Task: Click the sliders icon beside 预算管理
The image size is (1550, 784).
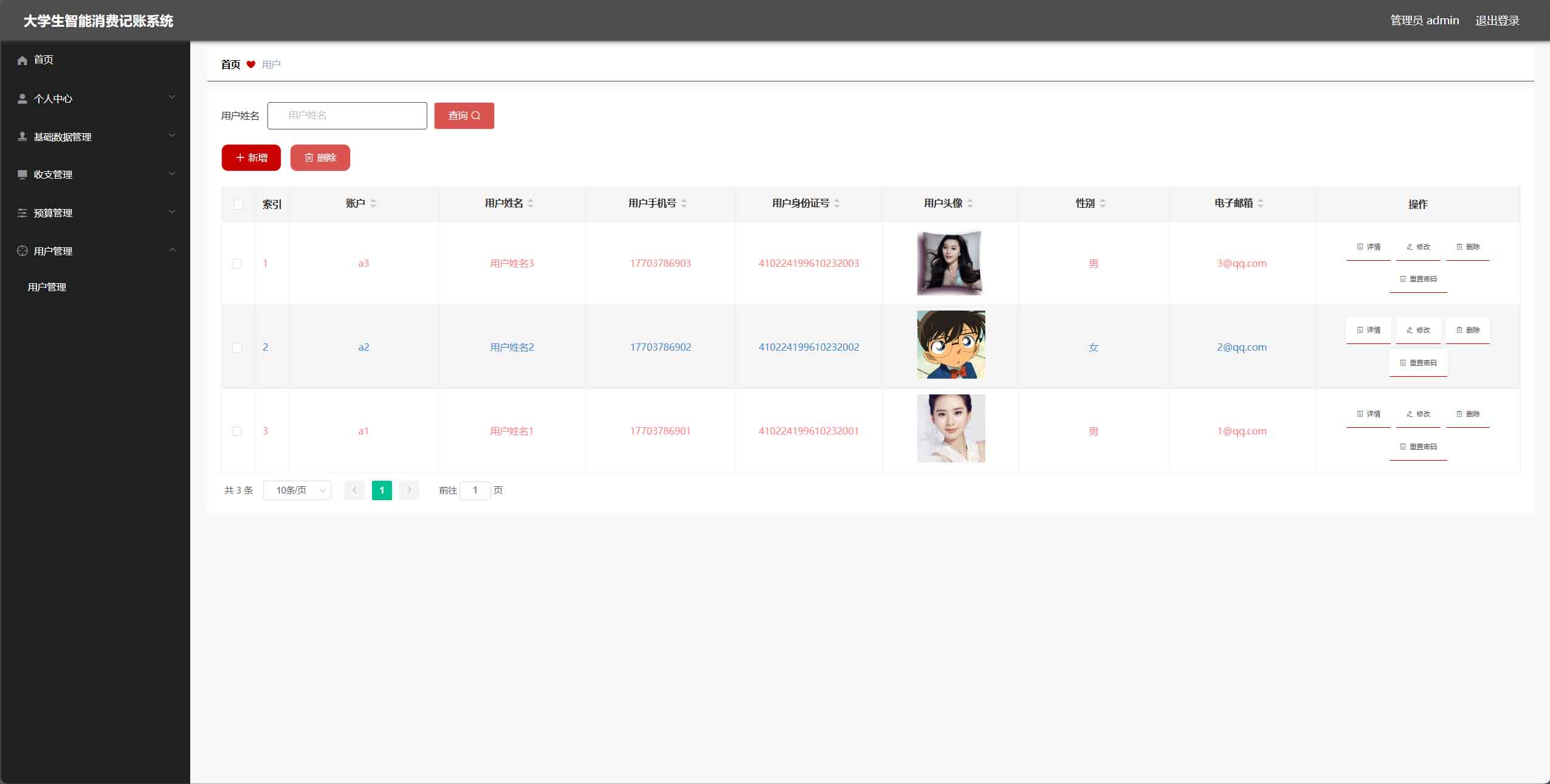Action: point(22,213)
